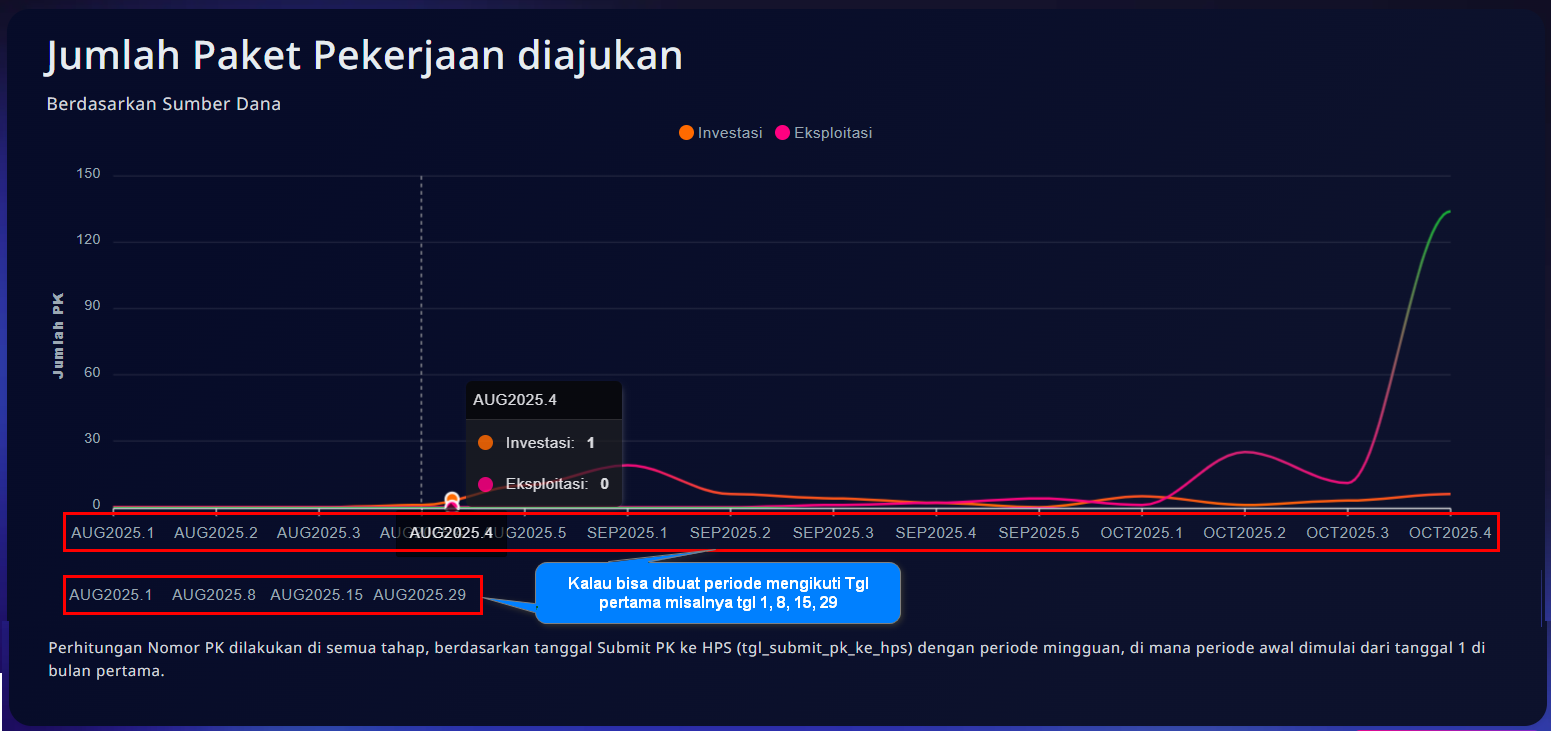Click the SEP2025.2 x-axis label
This screenshot has height=738, width=1551.
[x=730, y=533]
